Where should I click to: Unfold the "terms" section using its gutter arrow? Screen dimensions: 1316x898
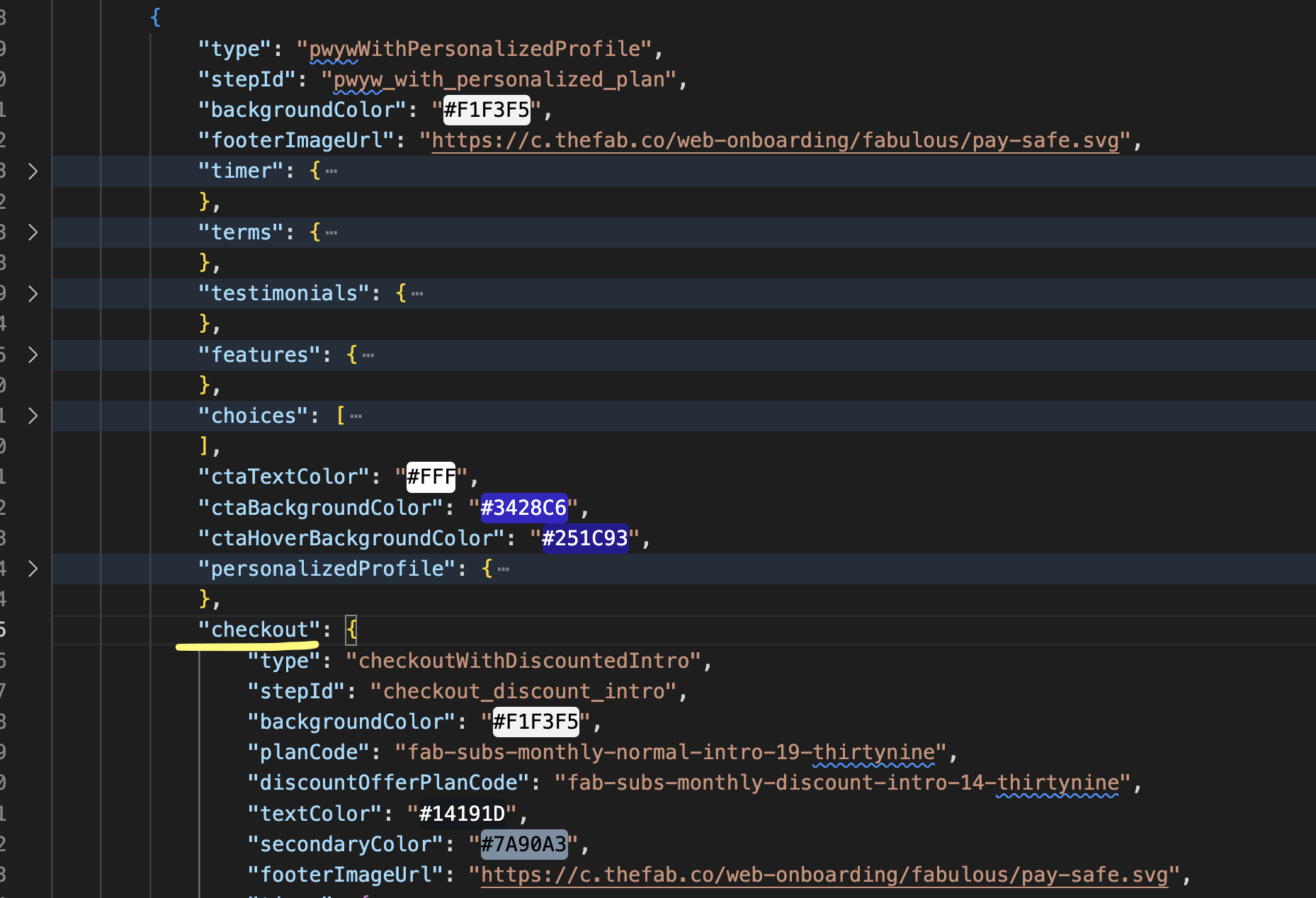pyautogui.click(x=33, y=232)
